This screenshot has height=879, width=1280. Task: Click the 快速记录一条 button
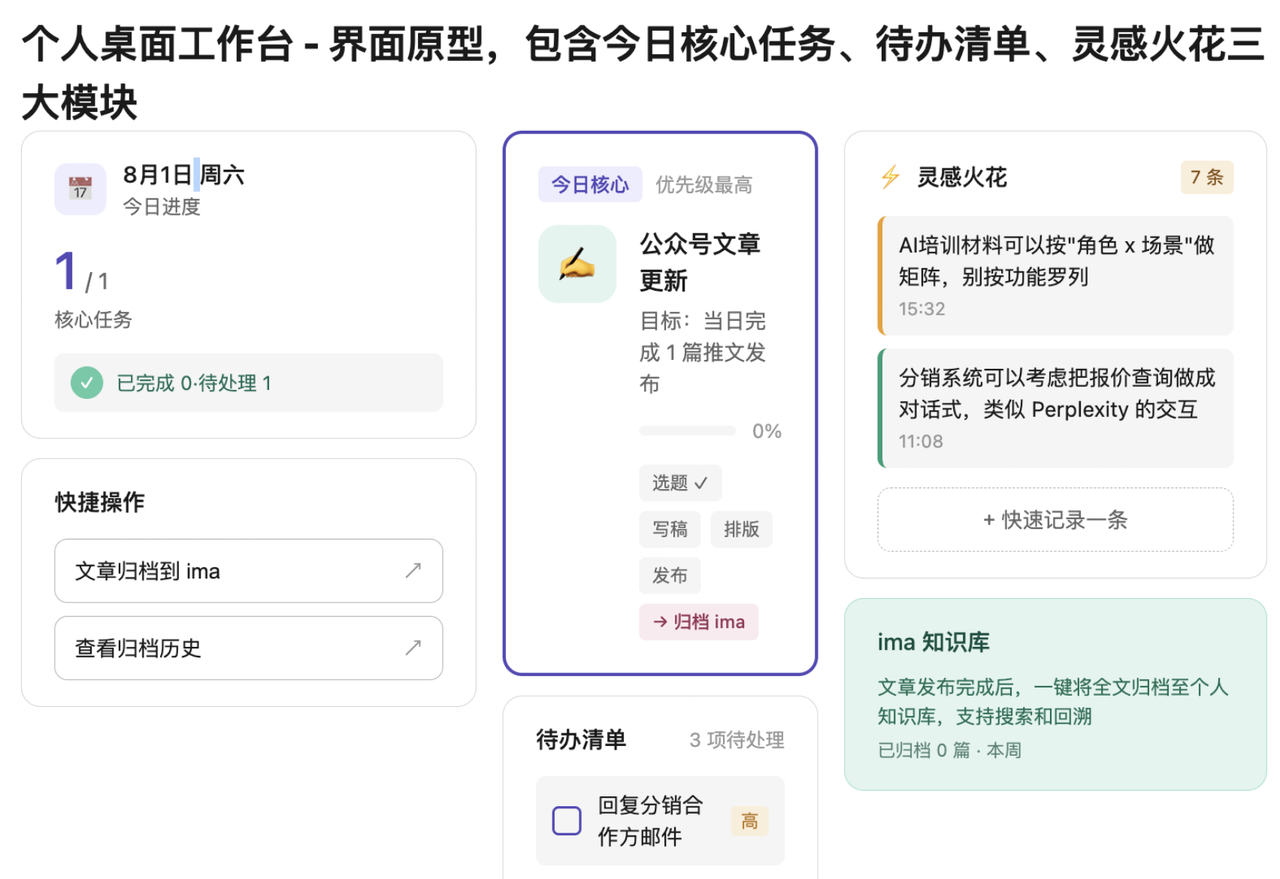tap(1055, 519)
